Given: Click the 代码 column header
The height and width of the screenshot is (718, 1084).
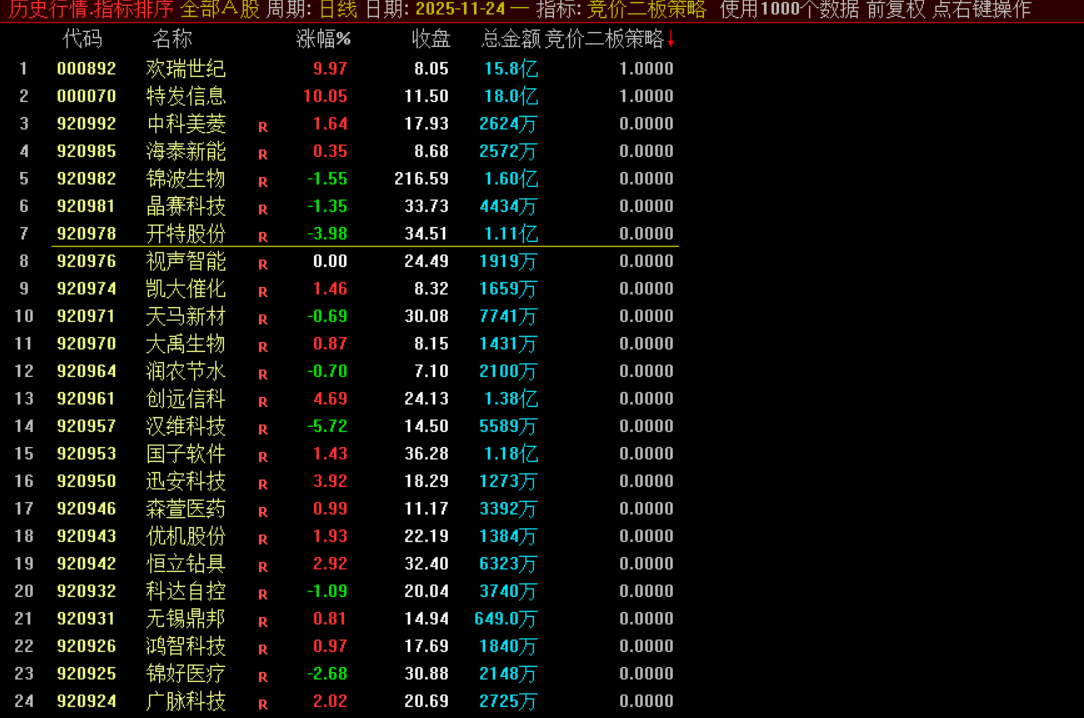Looking at the screenshot, I should tap(82, 40).
